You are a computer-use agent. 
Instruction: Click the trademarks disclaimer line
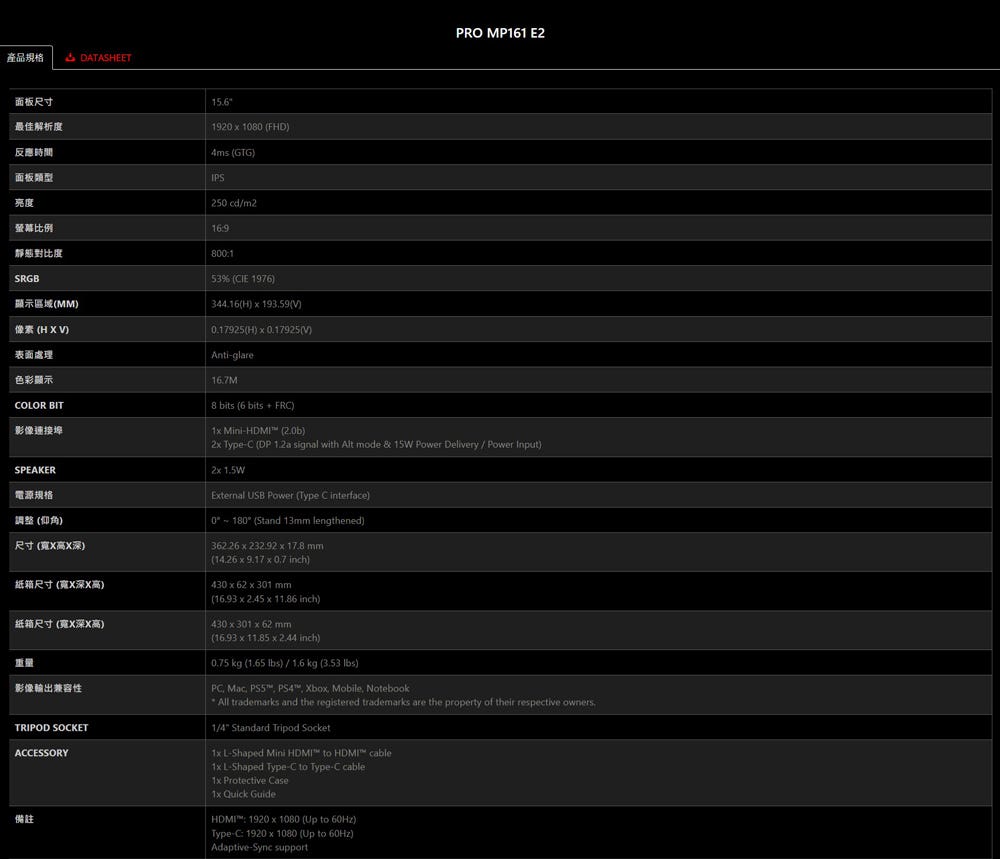click(403, 702)
